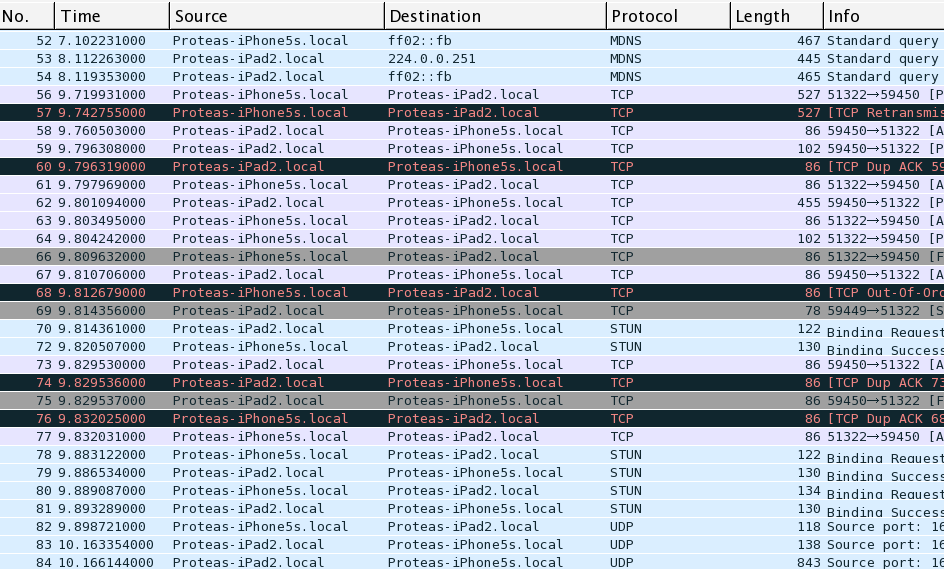Viewport: 944px width, 569px height.
Task: Click the Destination column header
Action: click(x=495, y=16)
